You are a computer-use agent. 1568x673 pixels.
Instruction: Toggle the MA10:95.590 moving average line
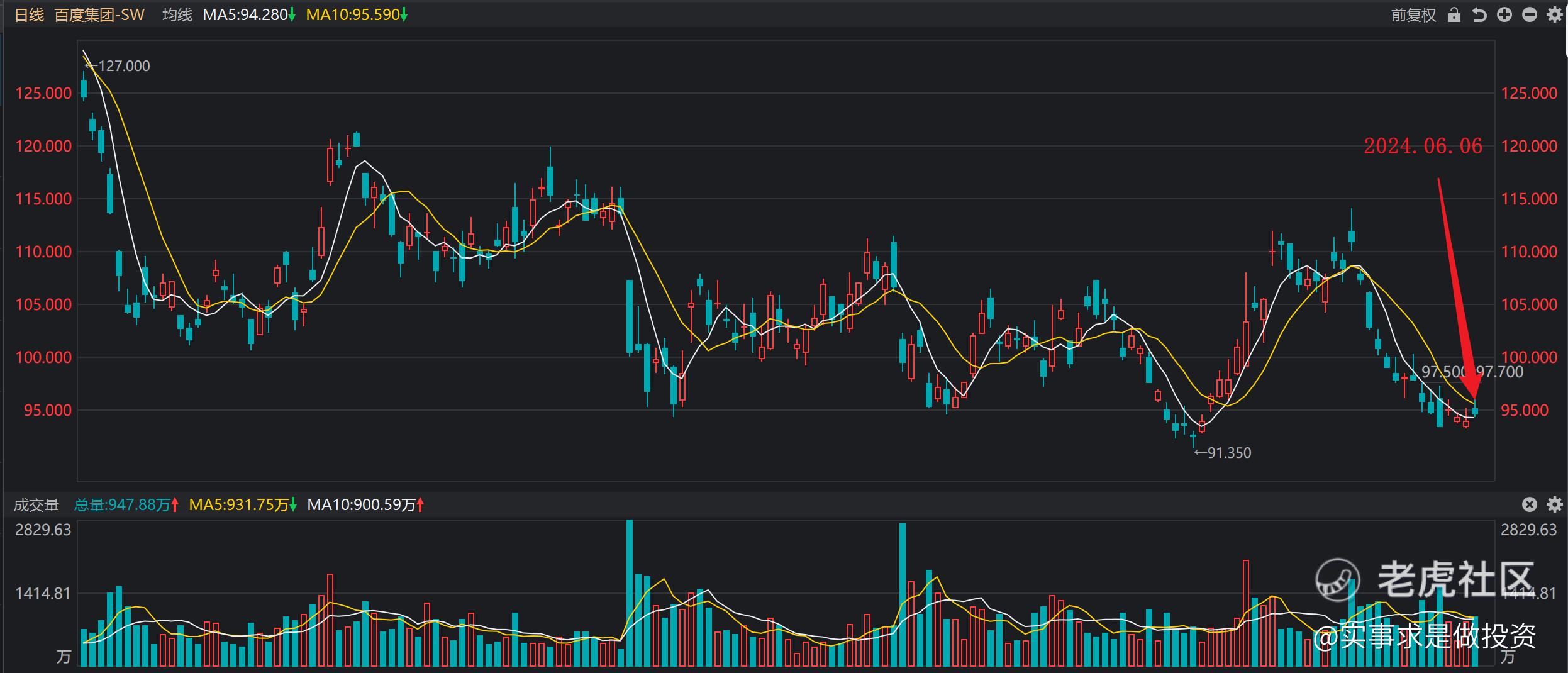353,14
